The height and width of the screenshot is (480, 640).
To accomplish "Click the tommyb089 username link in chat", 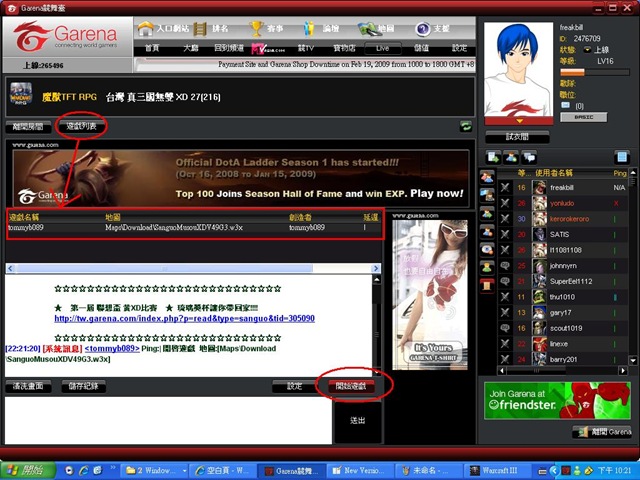I will pos(112,349).
